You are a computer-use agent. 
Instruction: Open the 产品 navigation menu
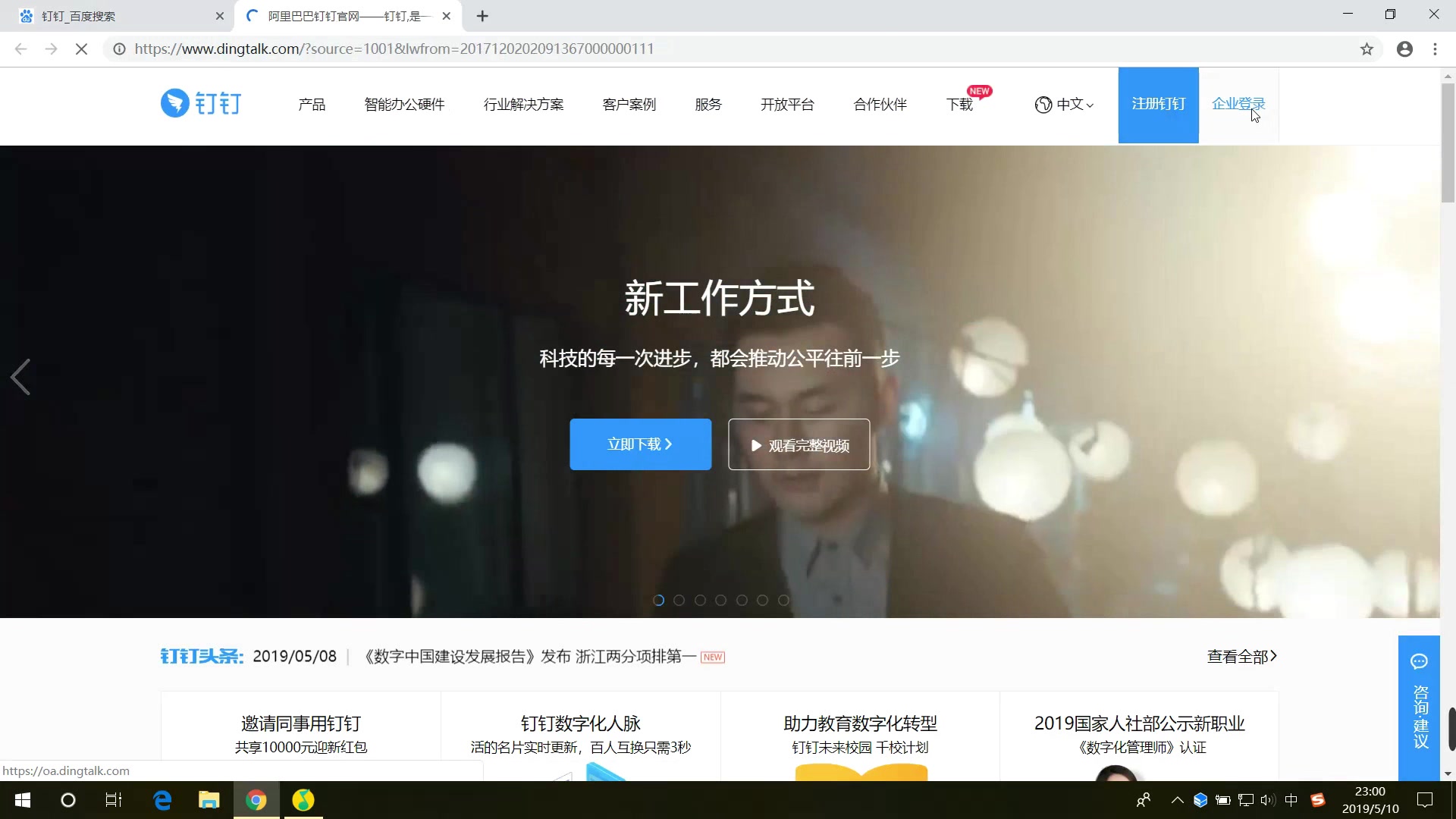pyautogui.click(x=312, y=105)
